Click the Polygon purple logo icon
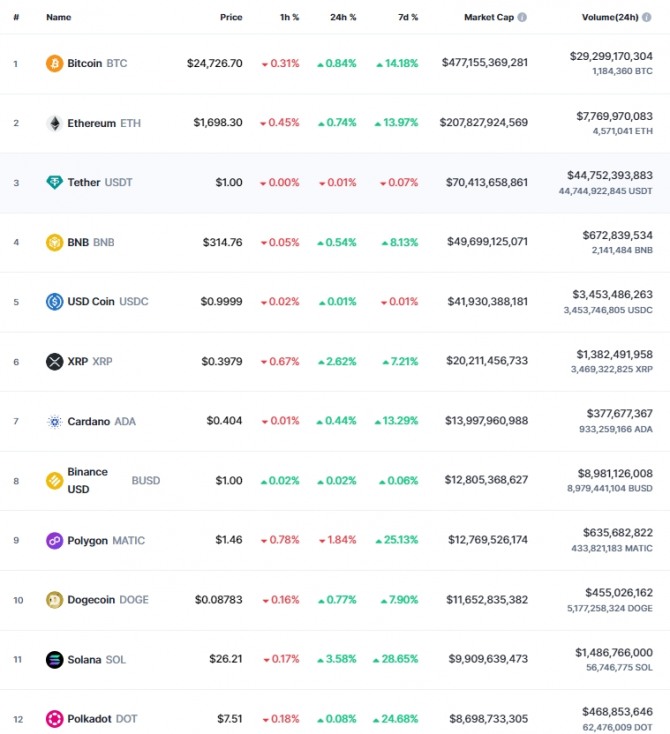This screenshot has height=734, width=670. click(54, 540)
